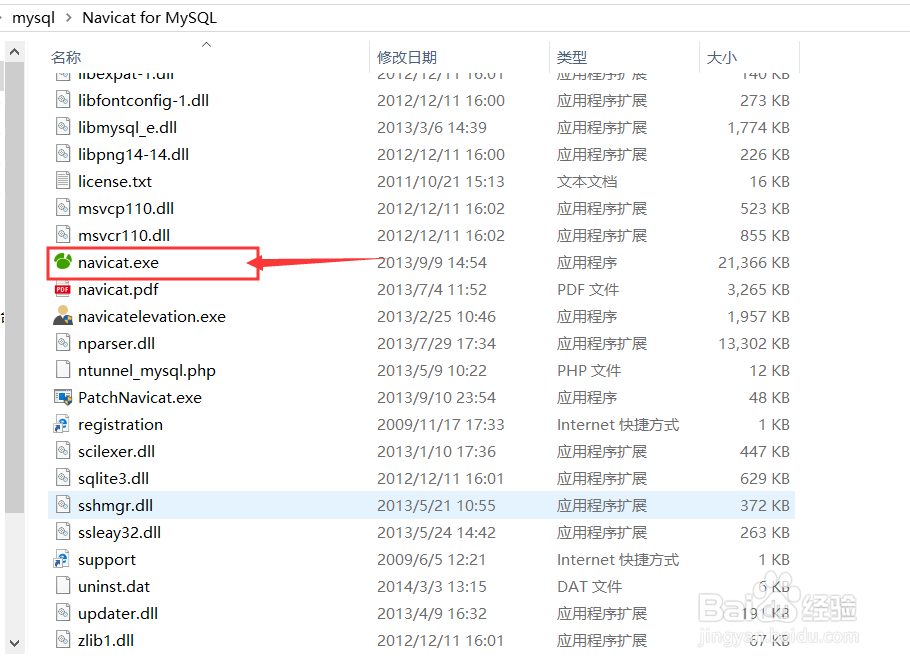Select the navicatelevation.exe file name
The width and height of the screenshot is (910, 668).
(151, 317)
